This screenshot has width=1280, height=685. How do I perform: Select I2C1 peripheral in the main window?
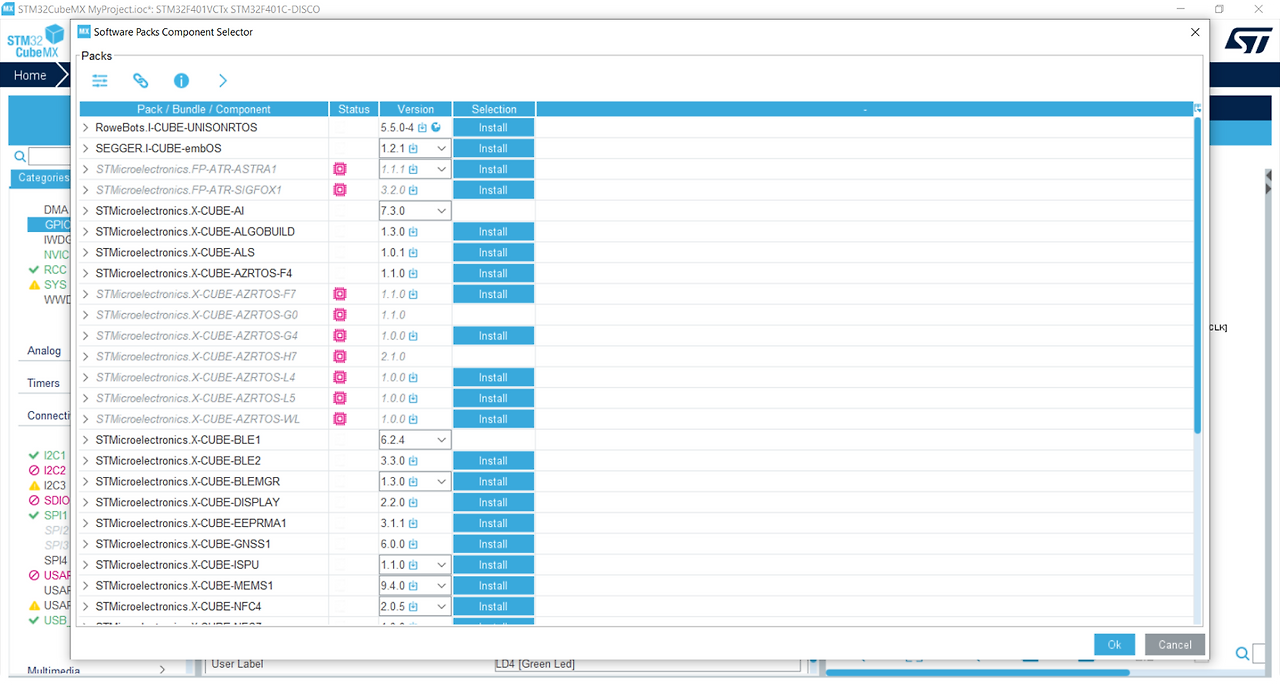point(54,455)
